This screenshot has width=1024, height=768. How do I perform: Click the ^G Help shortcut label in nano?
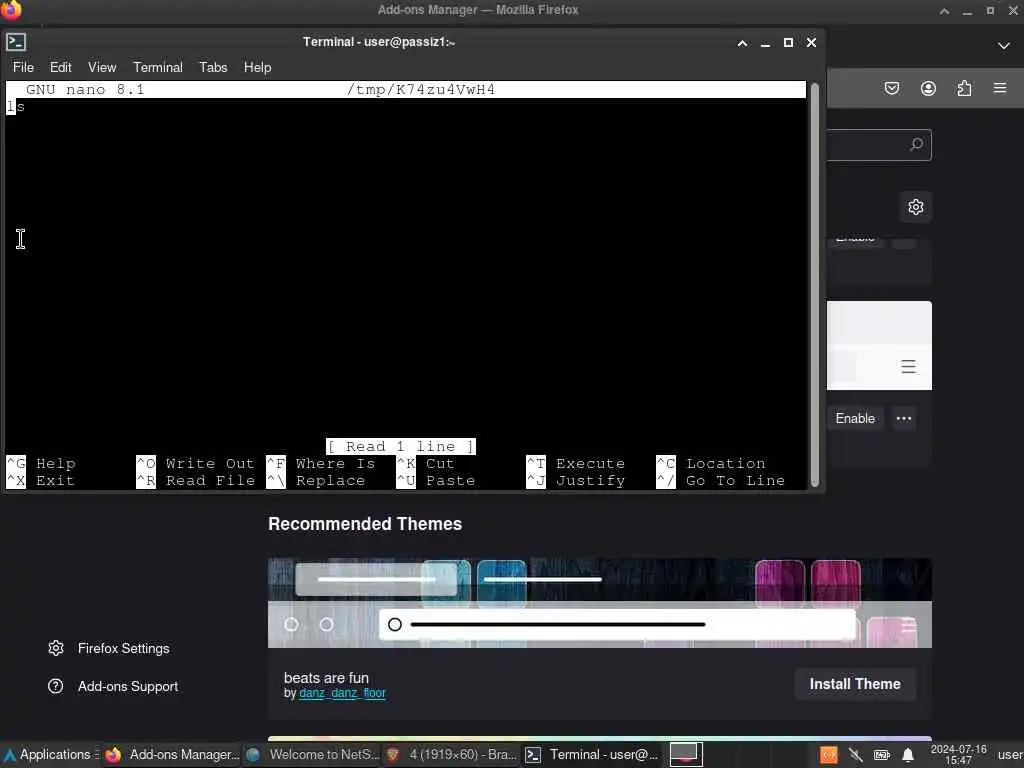(x=41, y=464)
